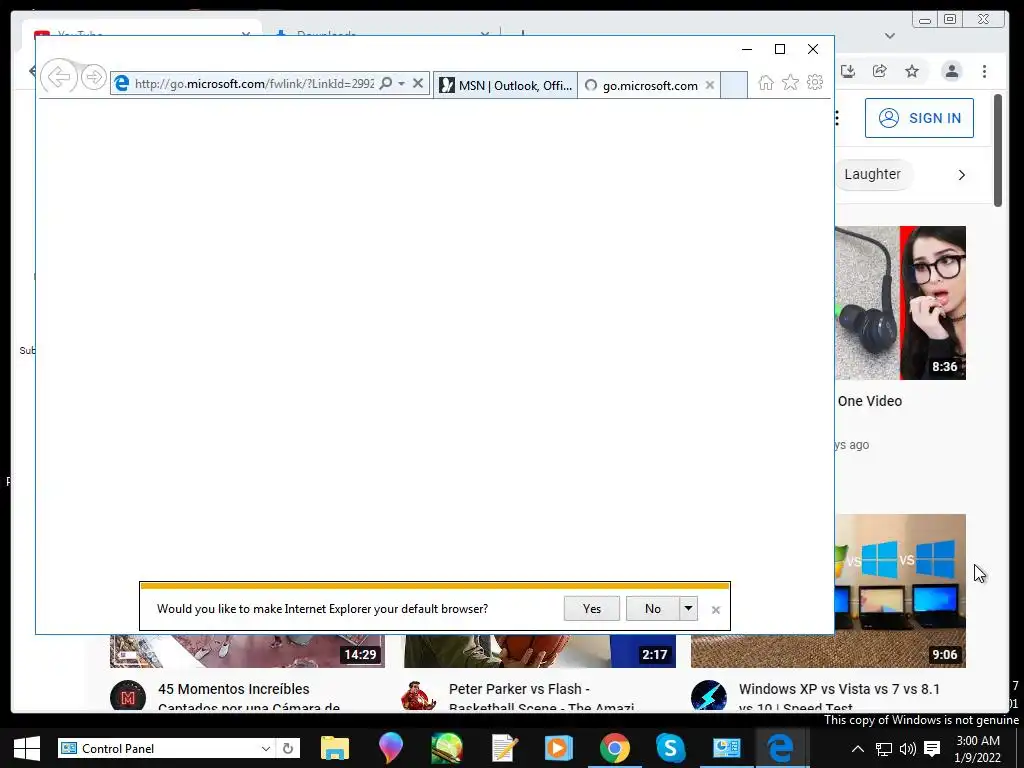Open the colorful Paint 3D taskbar icon

[x=391, y=748]
